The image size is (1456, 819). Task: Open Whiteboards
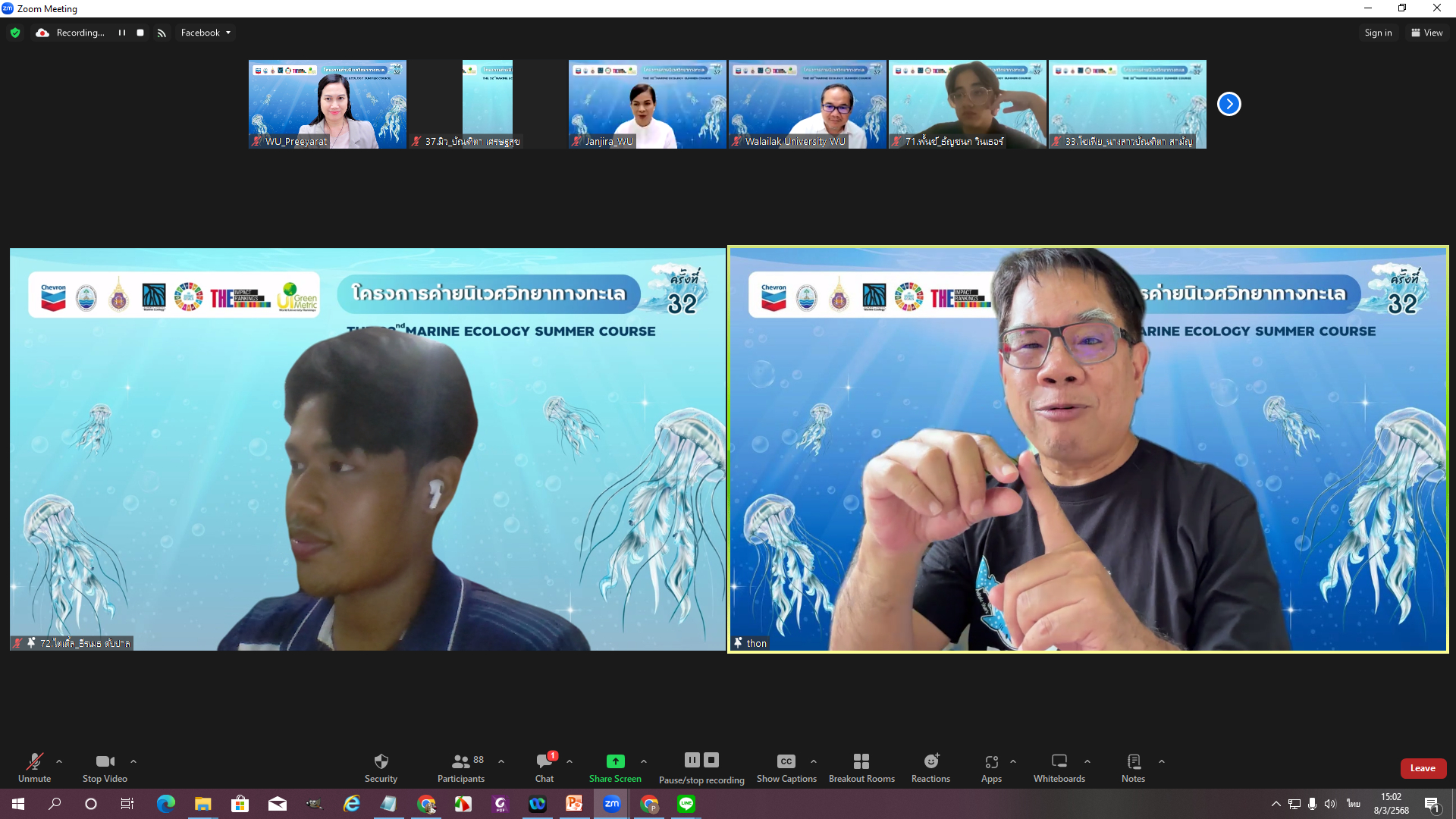1059,767
